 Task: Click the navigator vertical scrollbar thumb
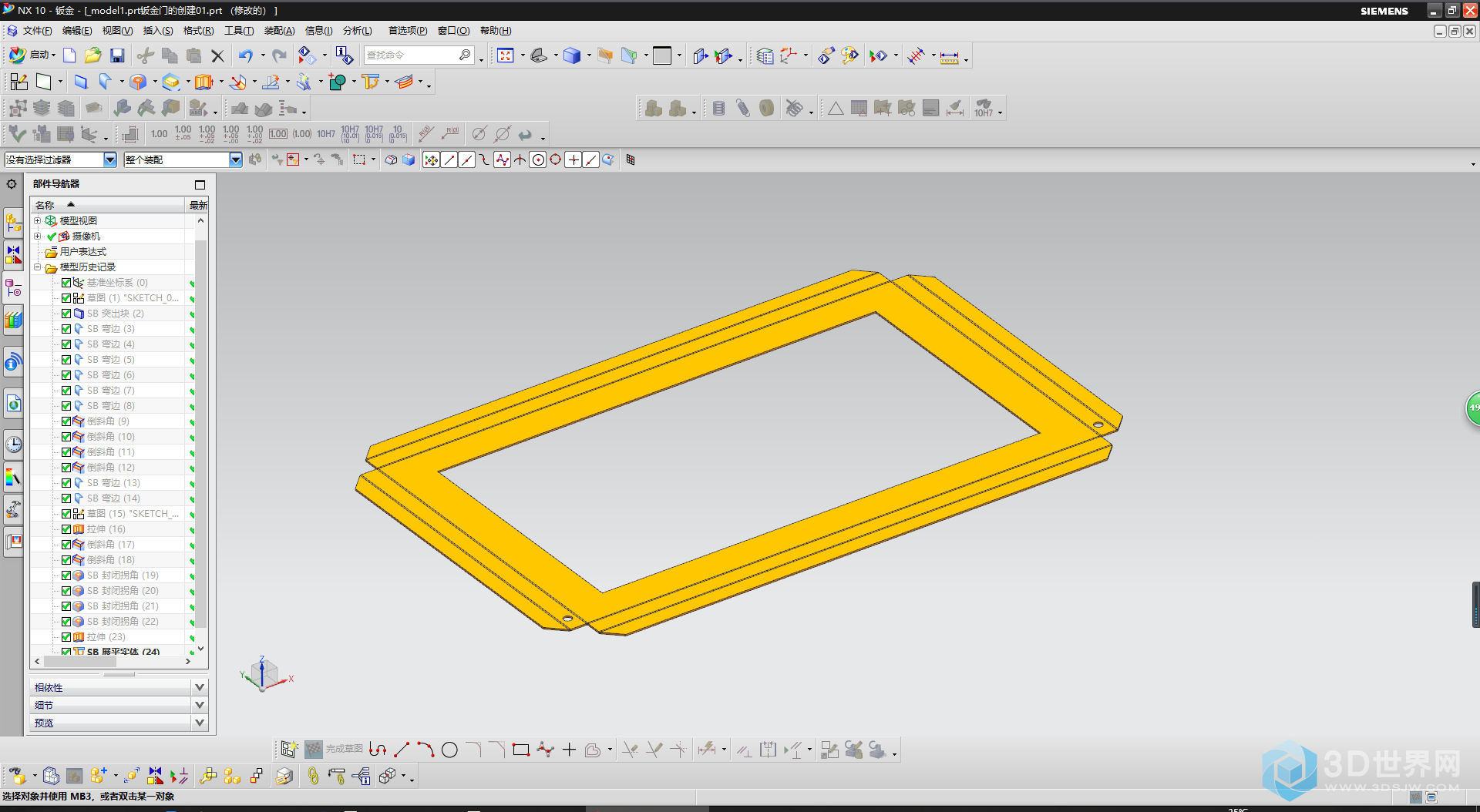[201, 434]
